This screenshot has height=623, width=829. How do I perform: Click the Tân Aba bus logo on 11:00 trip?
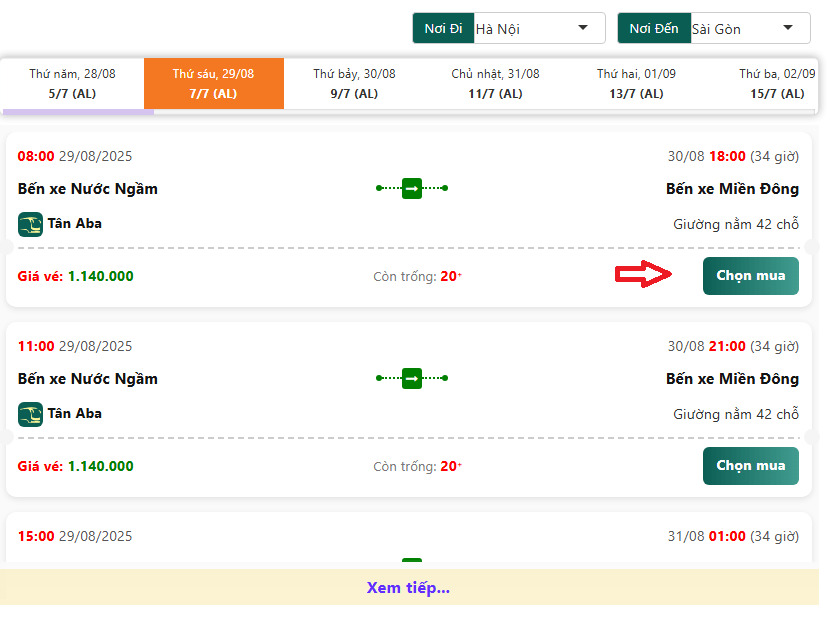(x=30, y=414)
